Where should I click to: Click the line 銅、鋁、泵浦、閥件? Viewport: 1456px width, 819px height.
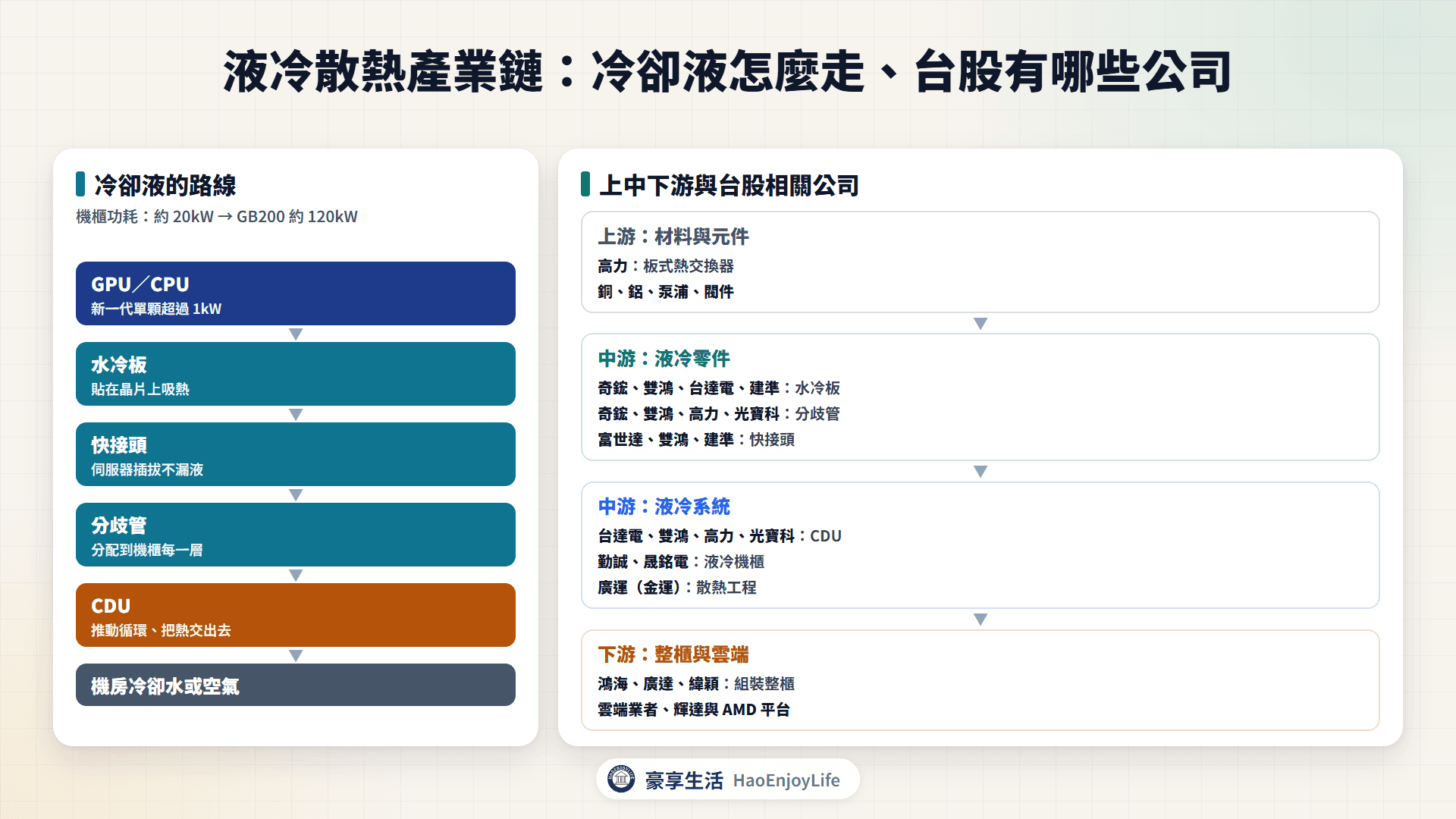click(666, 292)
